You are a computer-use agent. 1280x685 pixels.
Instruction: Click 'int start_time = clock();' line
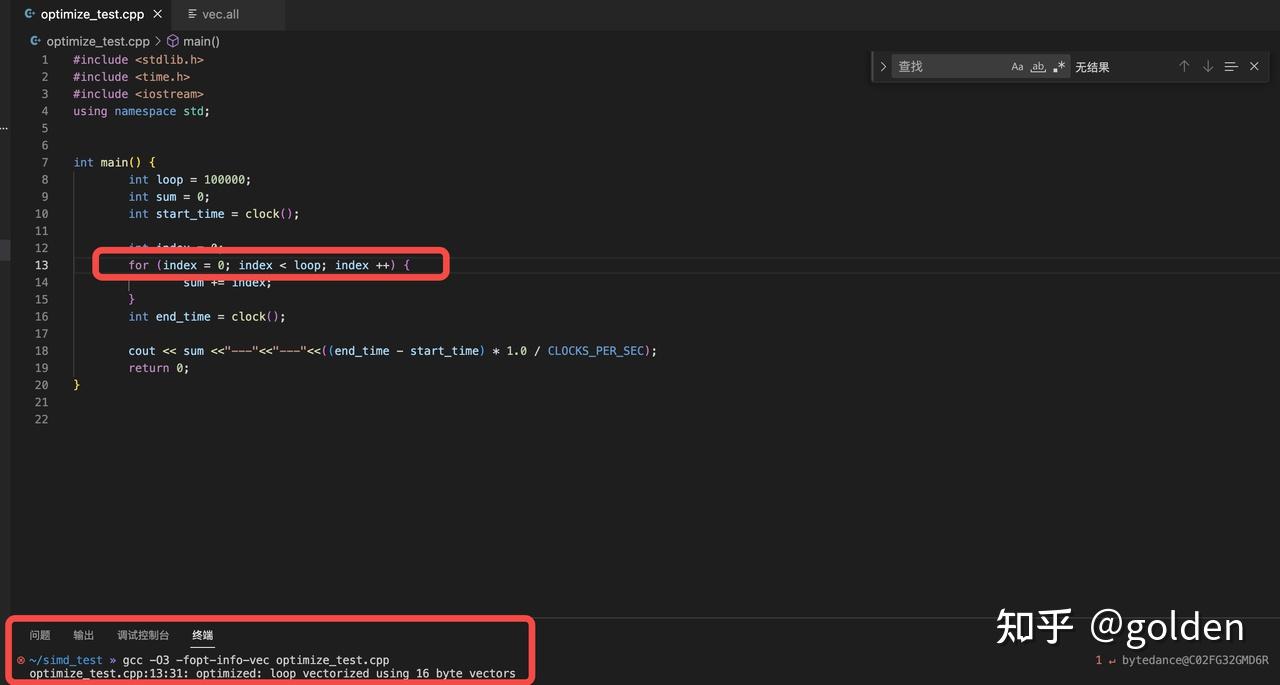[214, 214]
